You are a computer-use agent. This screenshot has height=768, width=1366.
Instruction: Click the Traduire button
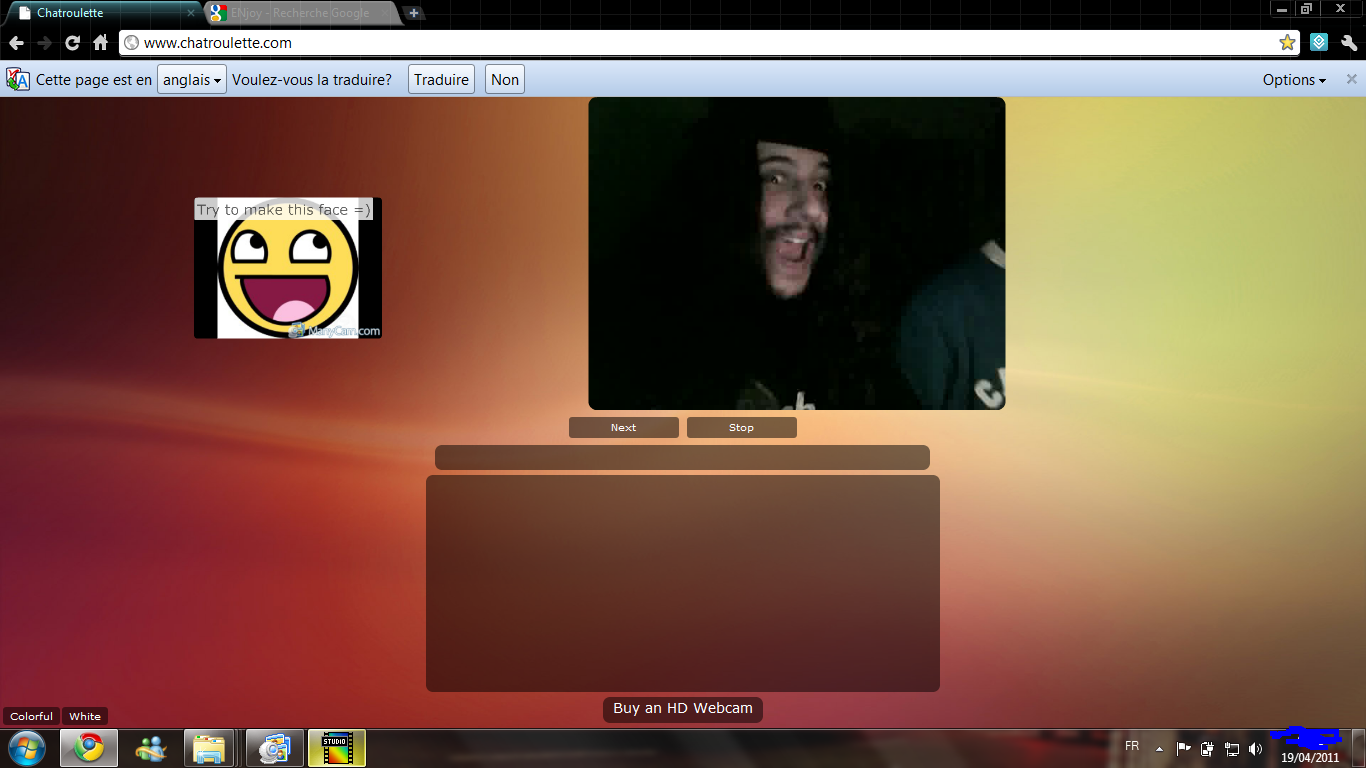point(441,80)
